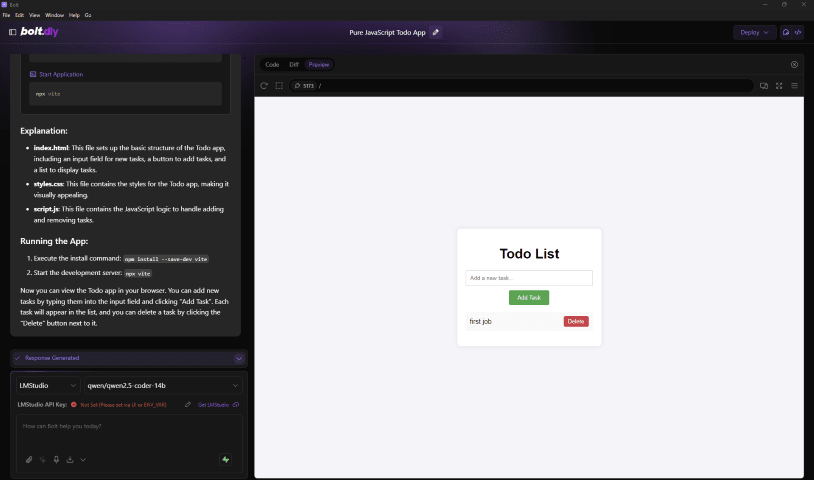This screenshot has width=814, height=480.
Task: Open the qwen2.5-coder-14b model dropdown
Action: (x=163, y=386)
